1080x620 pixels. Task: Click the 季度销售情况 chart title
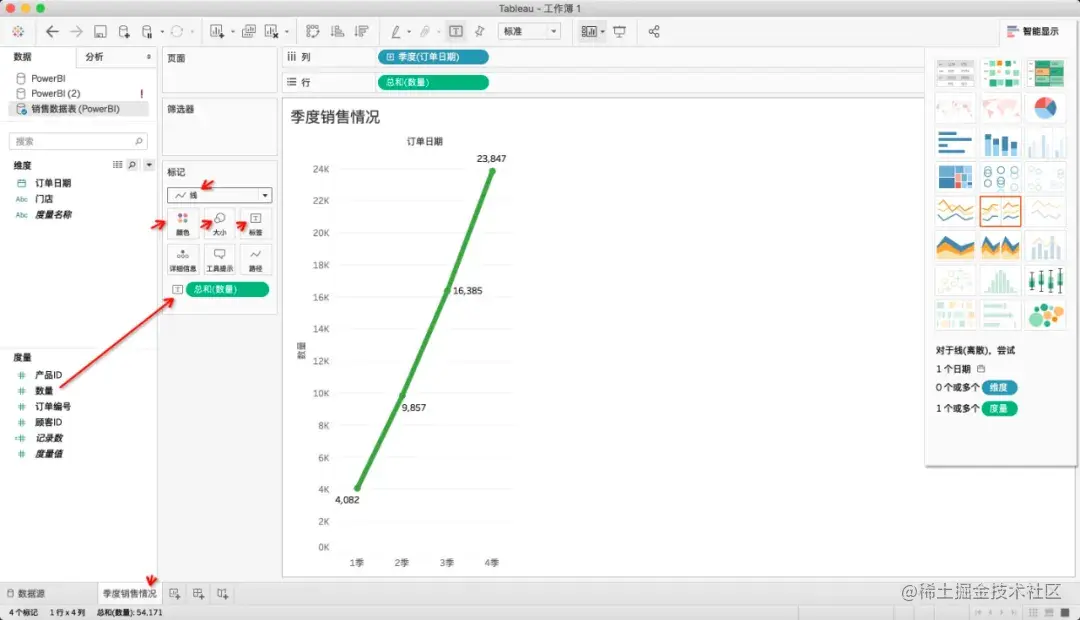click(335, 117)
